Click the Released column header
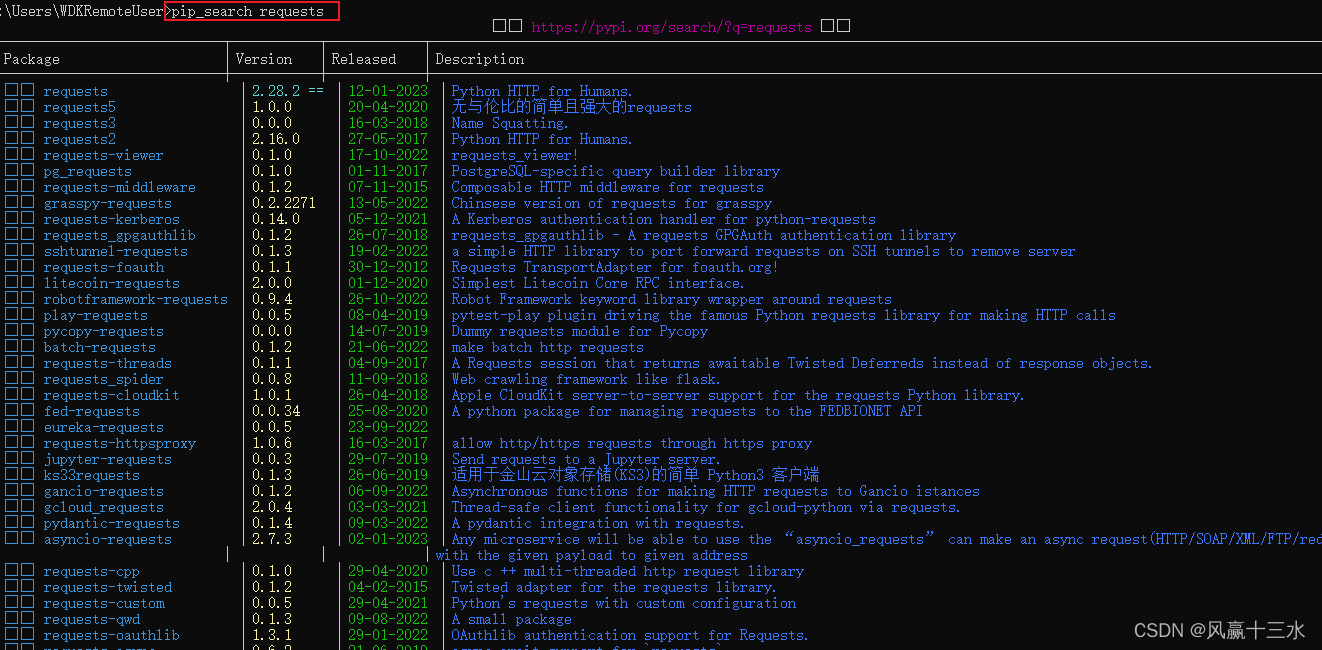The image size is (1322, 650). [x=363, y=59]
